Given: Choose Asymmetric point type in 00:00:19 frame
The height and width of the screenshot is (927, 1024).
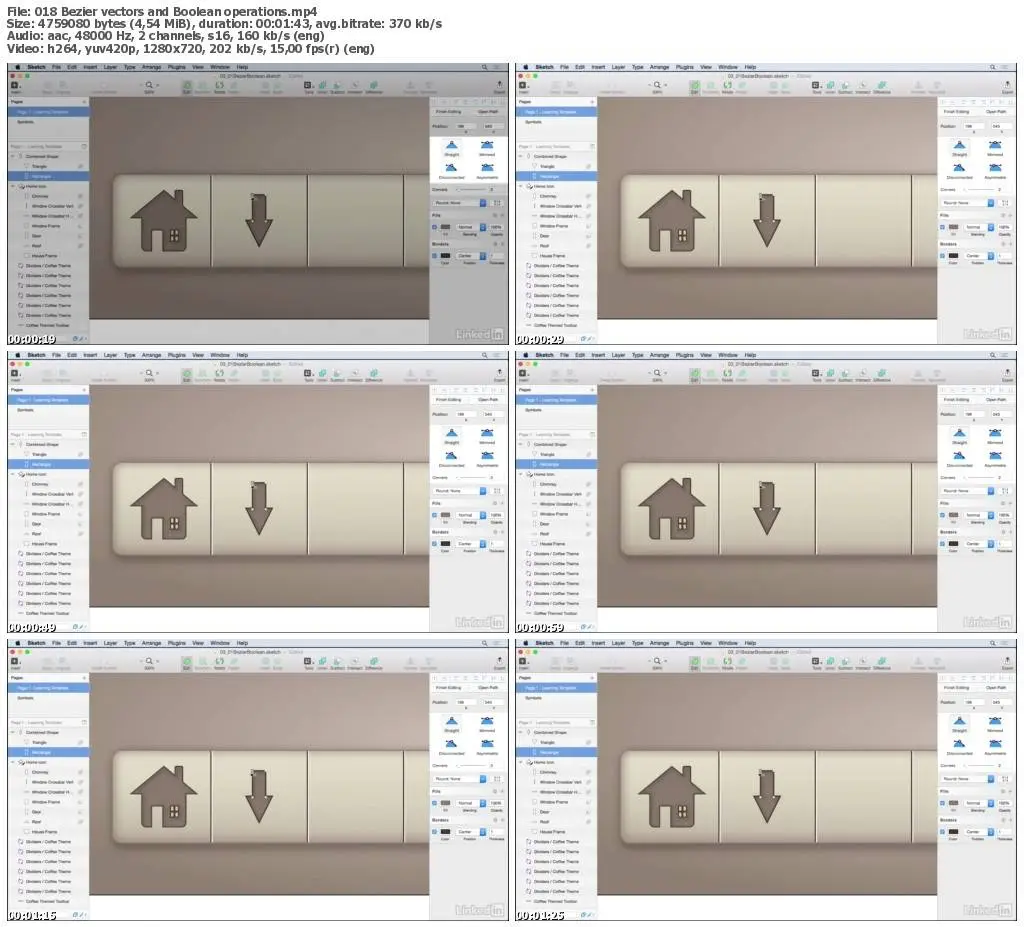Looking at the screenshot, I should pyautogui.click(x=487, y=169).
